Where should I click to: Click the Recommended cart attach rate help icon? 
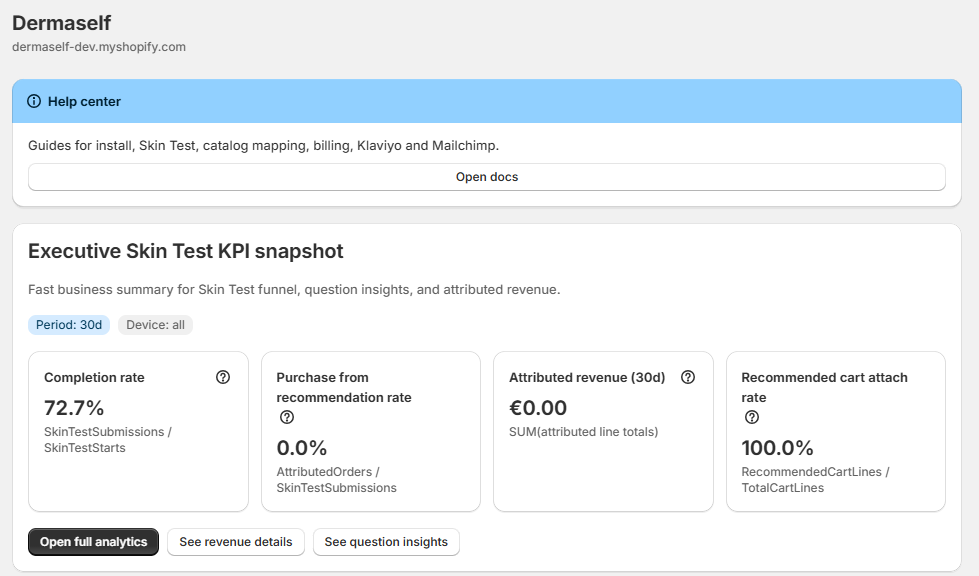pos(752,417)
